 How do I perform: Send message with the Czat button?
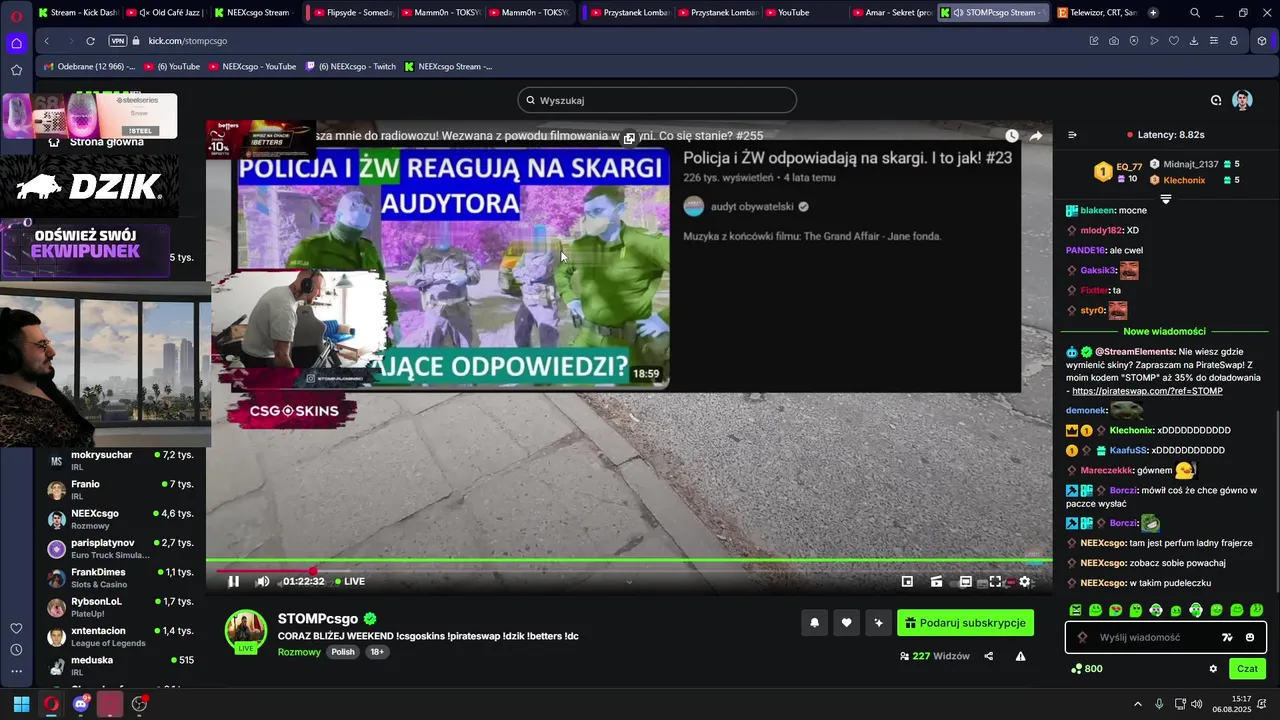(1247, 669)
